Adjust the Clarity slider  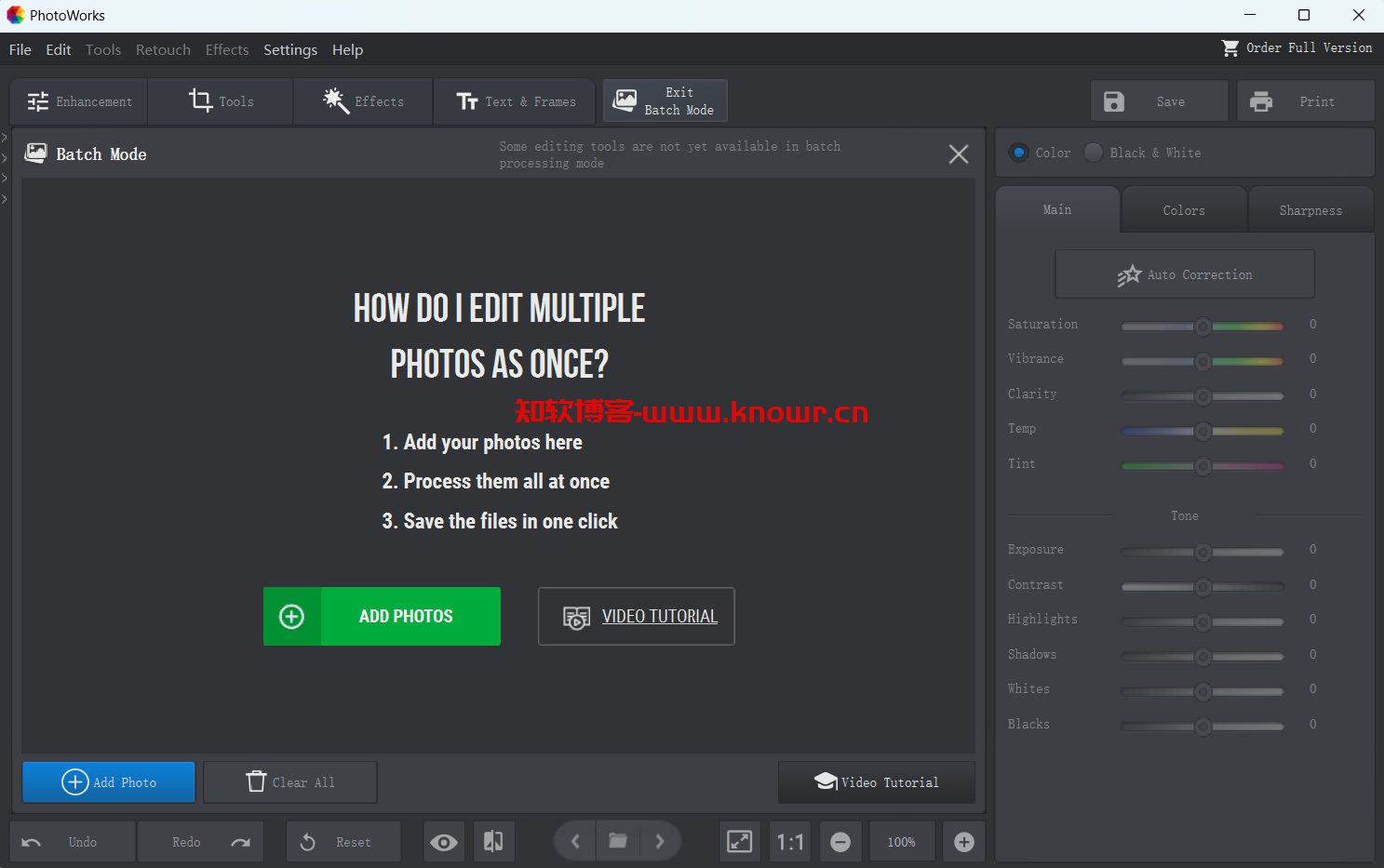[1203, 395]
